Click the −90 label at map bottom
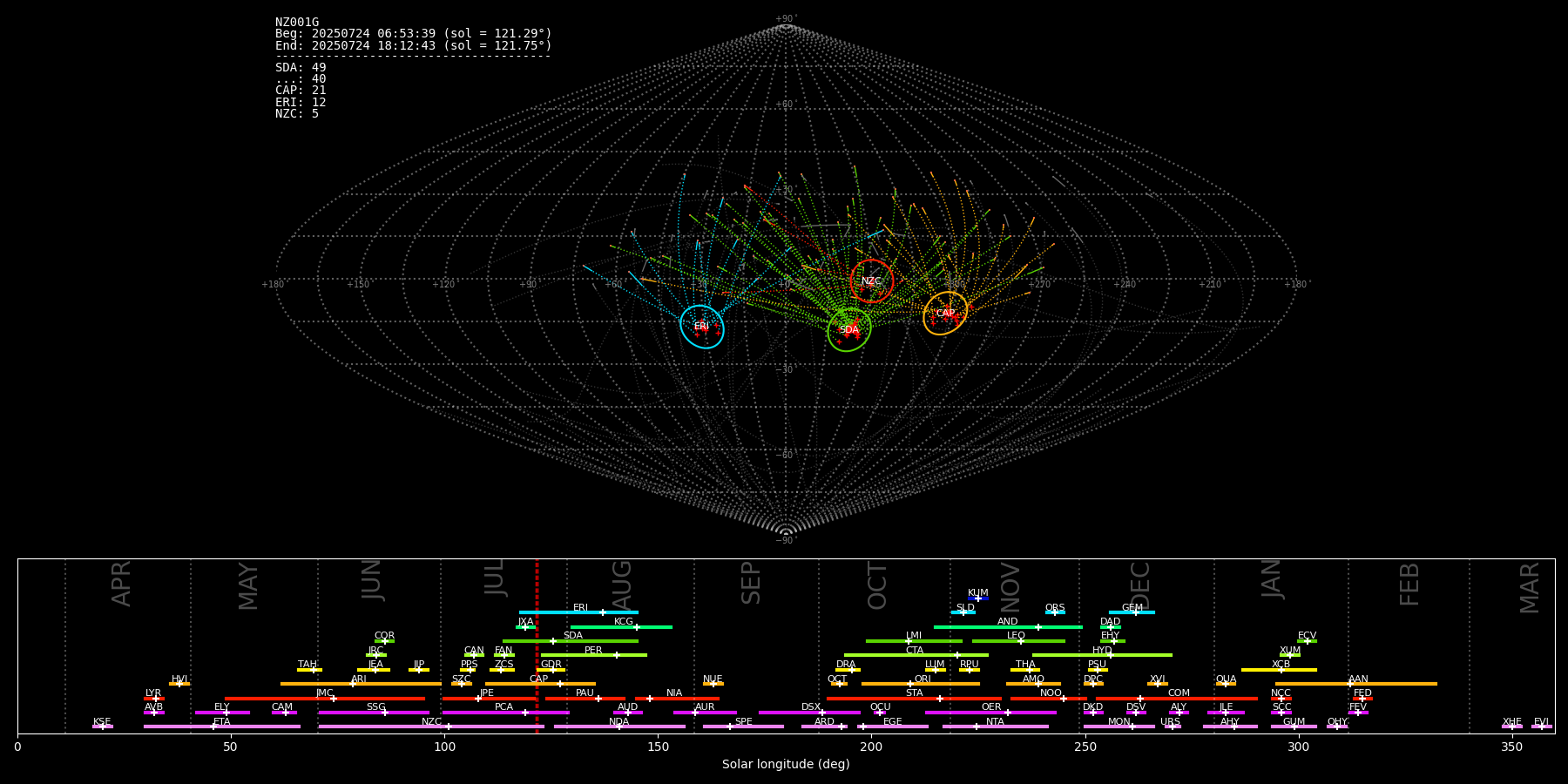Screen dimensions: 1568x784 pyautogui.click(x=785, y=540)
